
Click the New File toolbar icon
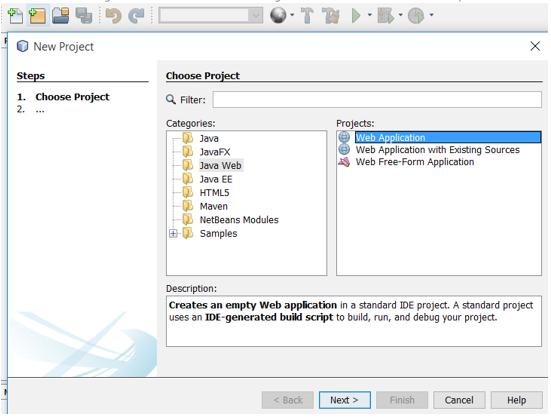click(x=15, y=16)
